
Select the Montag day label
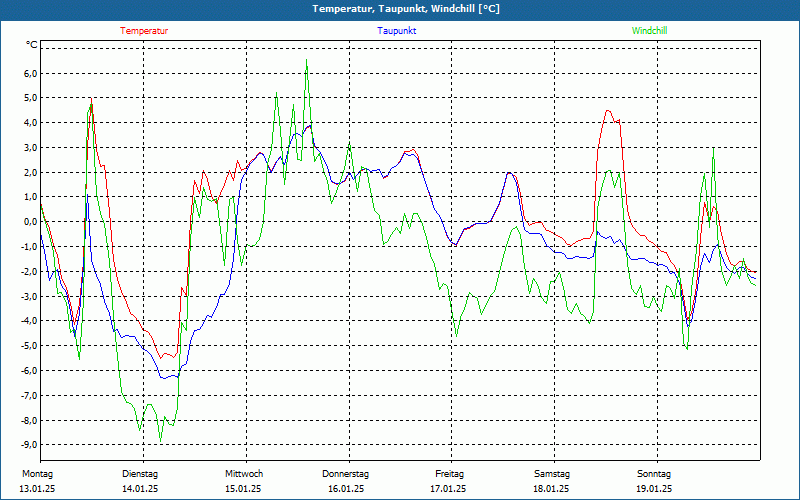click(x=38, y=473)
